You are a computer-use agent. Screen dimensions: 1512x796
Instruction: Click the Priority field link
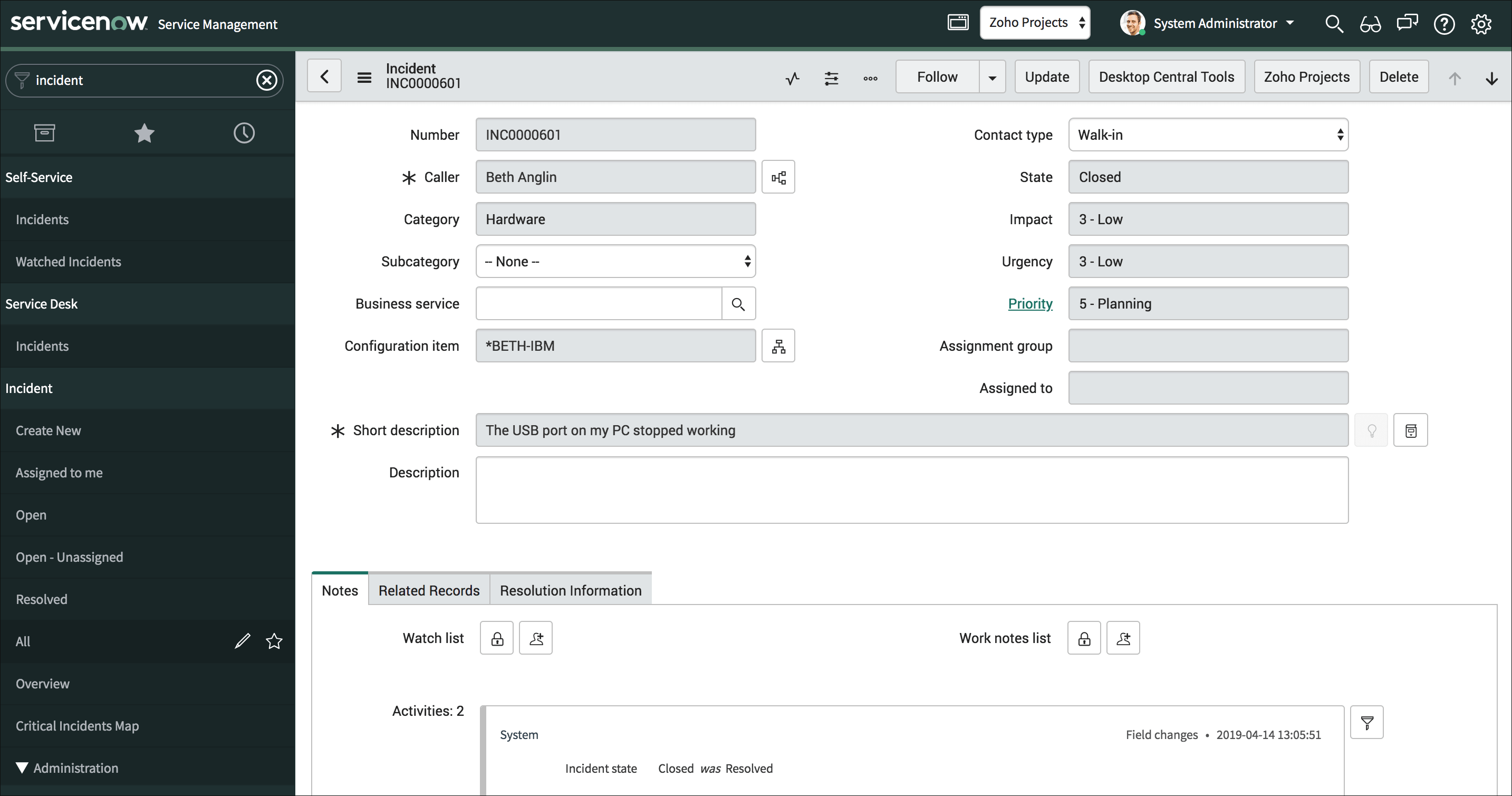pos(1029,304)
